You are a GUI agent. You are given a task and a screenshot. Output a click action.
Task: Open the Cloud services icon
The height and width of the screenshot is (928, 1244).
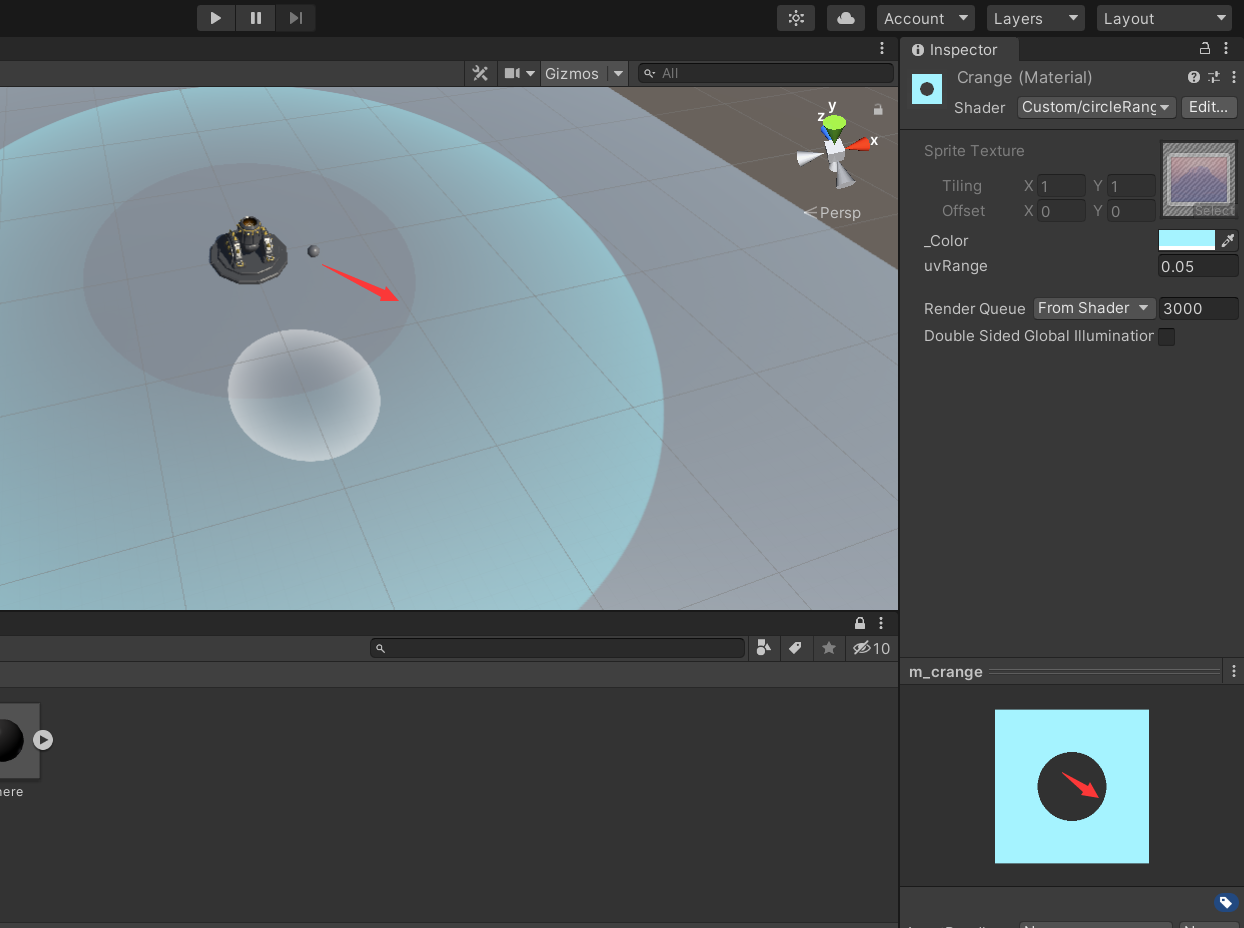point(846,18)
